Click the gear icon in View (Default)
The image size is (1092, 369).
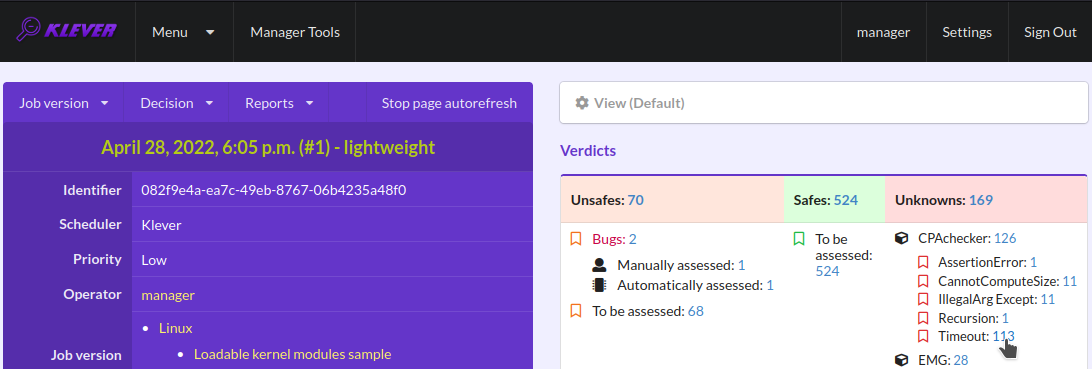click(582, 103)
